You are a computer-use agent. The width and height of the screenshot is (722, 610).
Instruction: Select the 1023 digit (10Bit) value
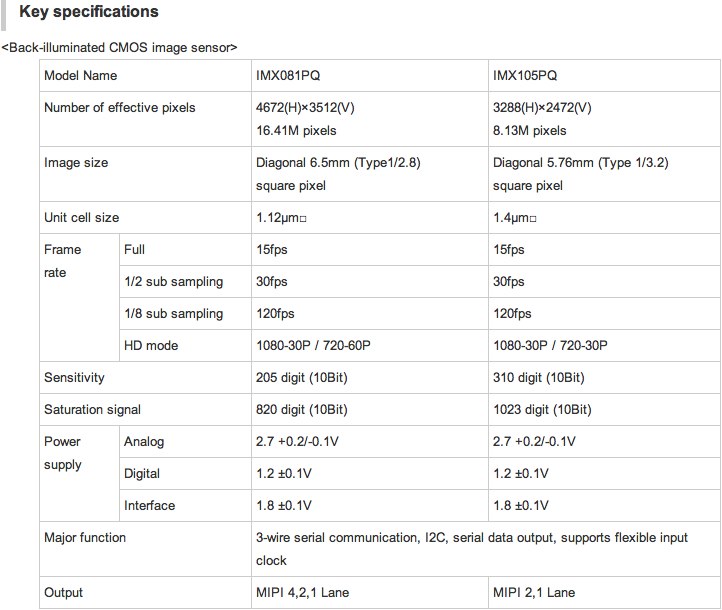point(543,410)
